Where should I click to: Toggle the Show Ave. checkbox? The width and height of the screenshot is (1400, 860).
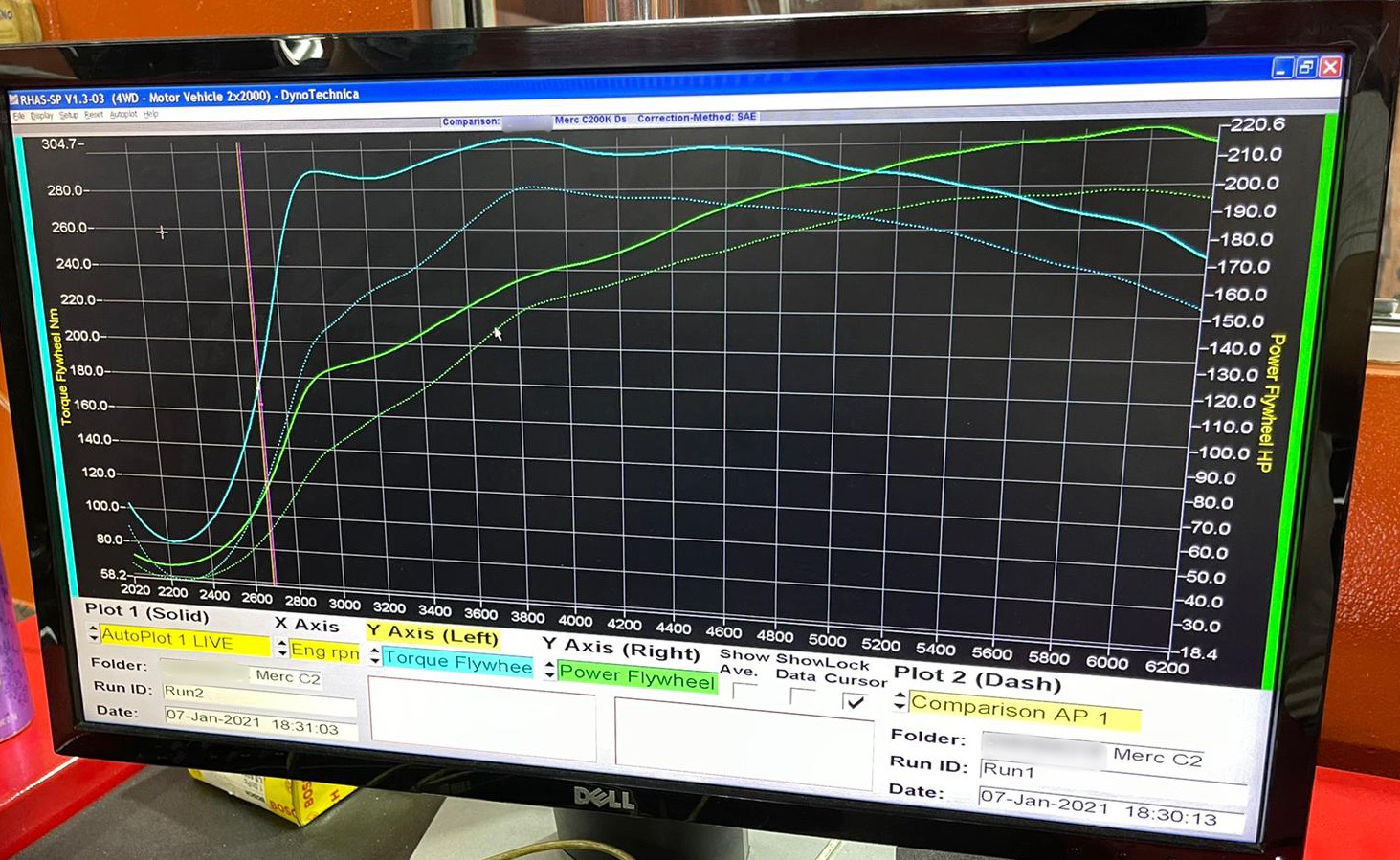click(x=744, y=693)
